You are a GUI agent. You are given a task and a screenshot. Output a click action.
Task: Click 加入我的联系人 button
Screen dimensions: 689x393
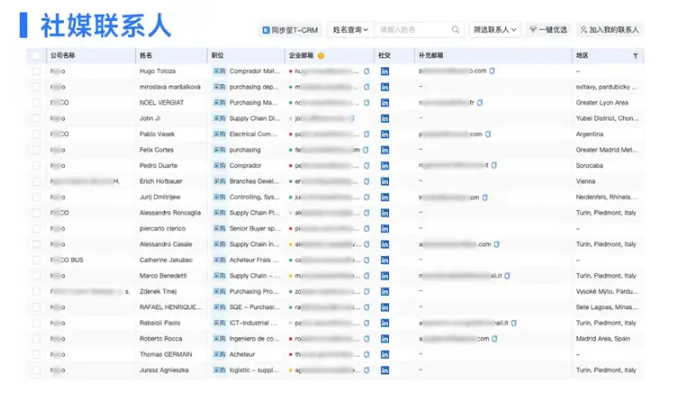click(609, 29)
